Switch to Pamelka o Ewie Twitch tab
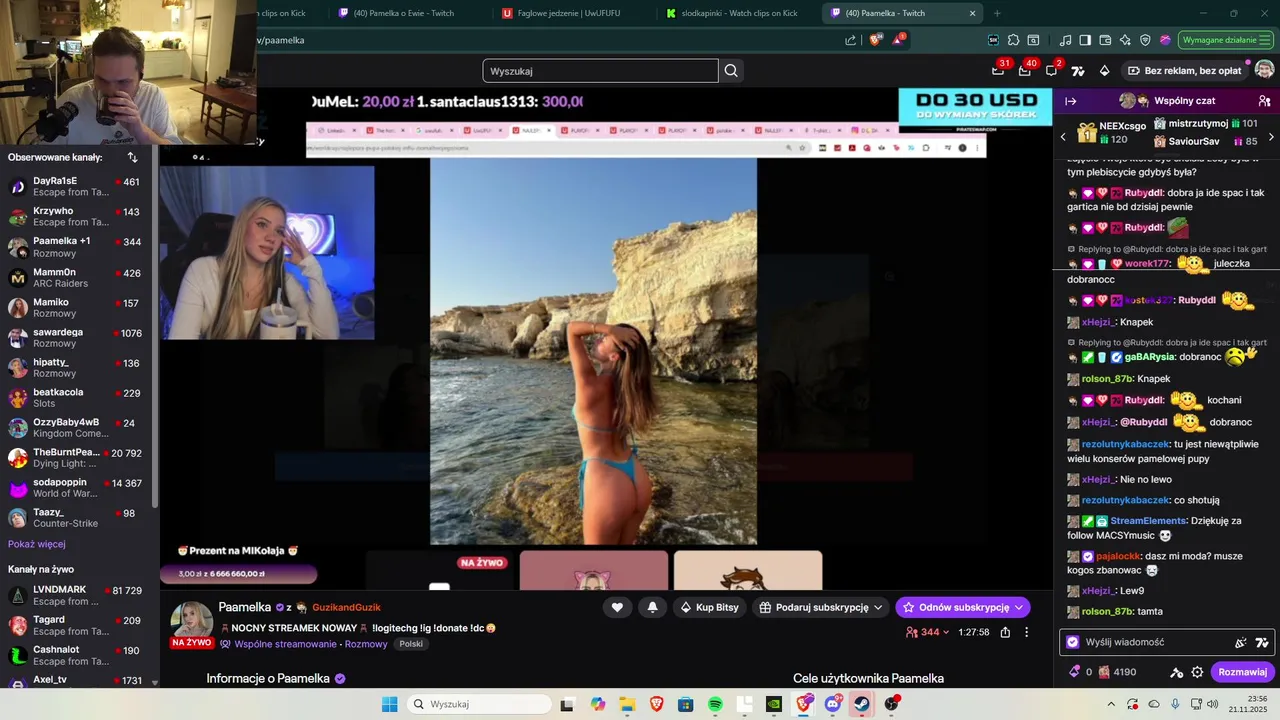 point(408,13)
